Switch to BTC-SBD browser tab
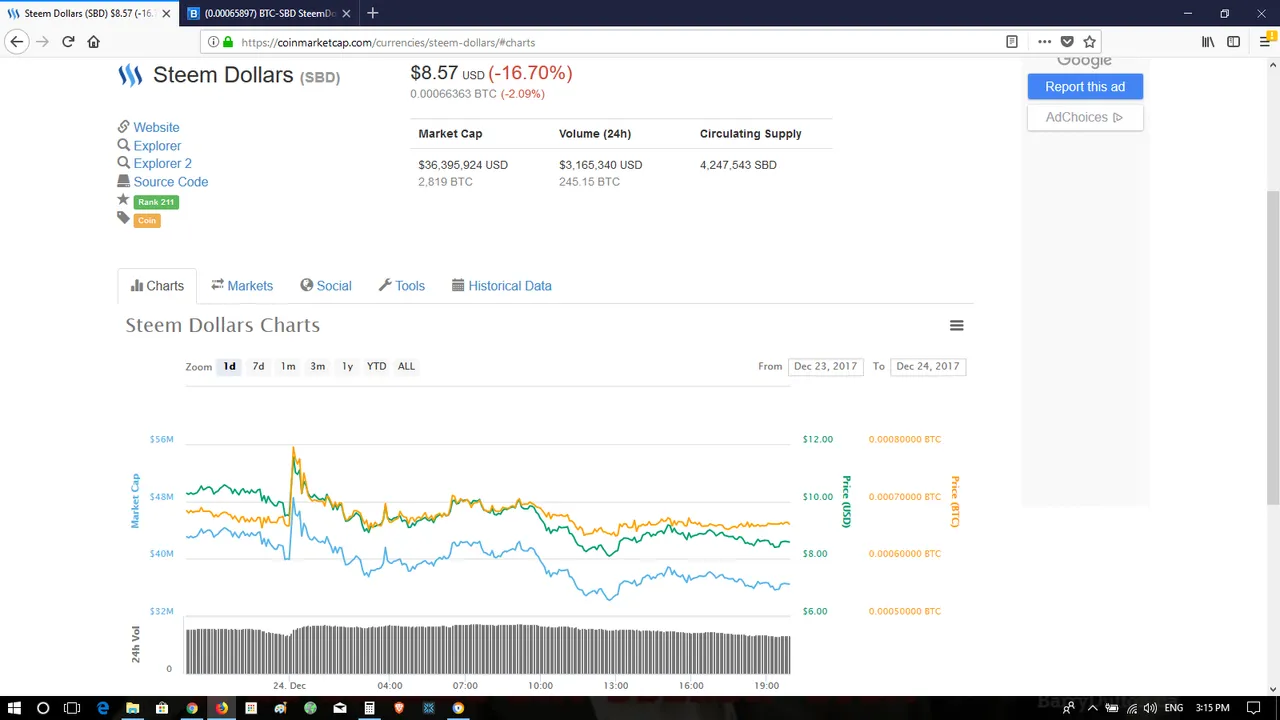 tap(270, 13)
